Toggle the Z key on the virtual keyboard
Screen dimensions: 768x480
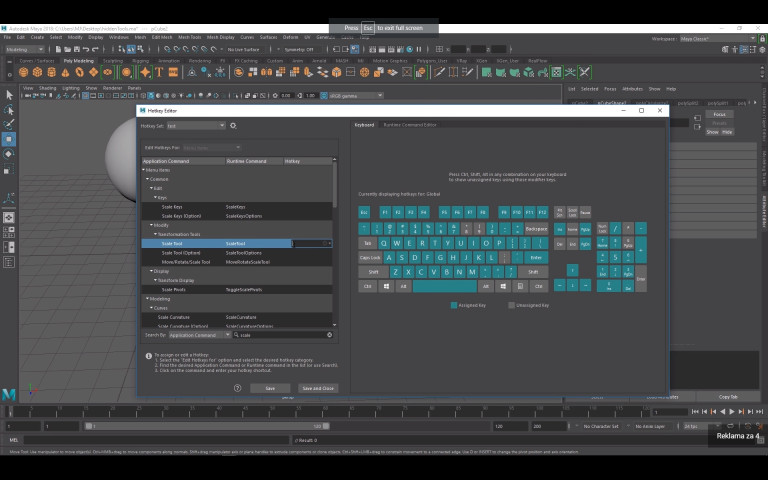396,272
